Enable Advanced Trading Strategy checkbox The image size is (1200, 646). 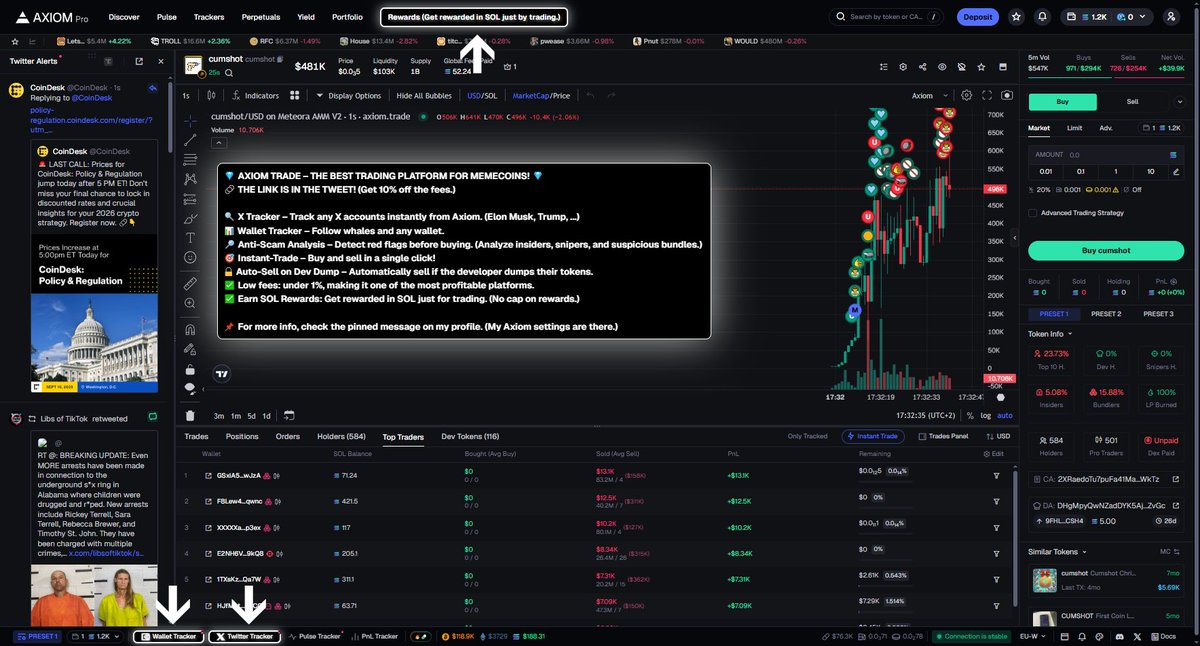(x=1033, y=212)
